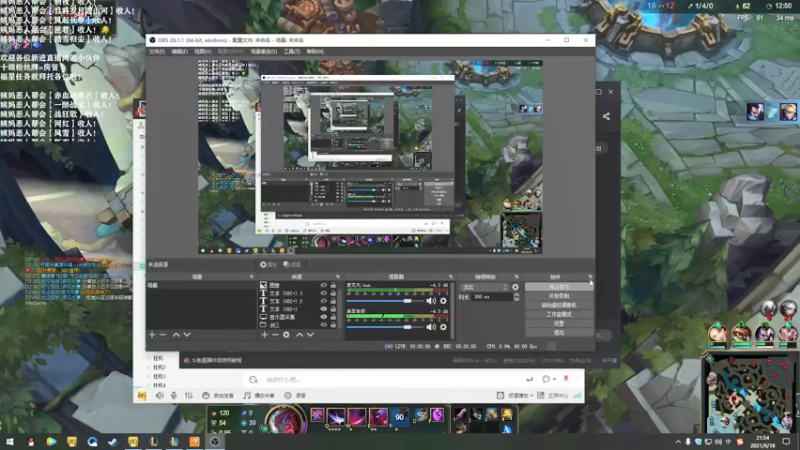Select the 图像 source row

tap(298, 285)
